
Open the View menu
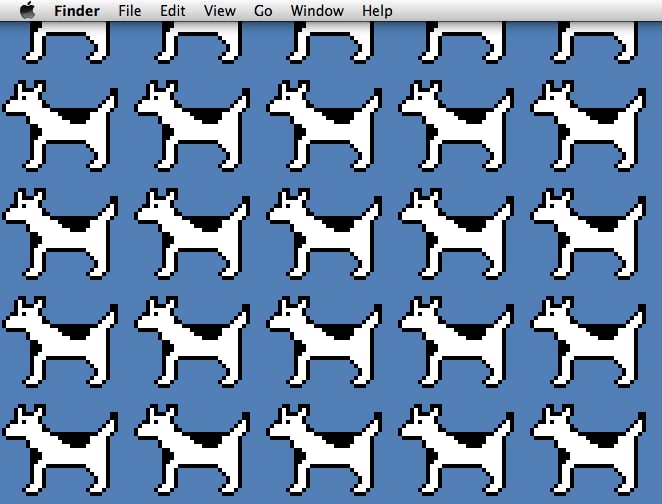click(x=220, y=11)
